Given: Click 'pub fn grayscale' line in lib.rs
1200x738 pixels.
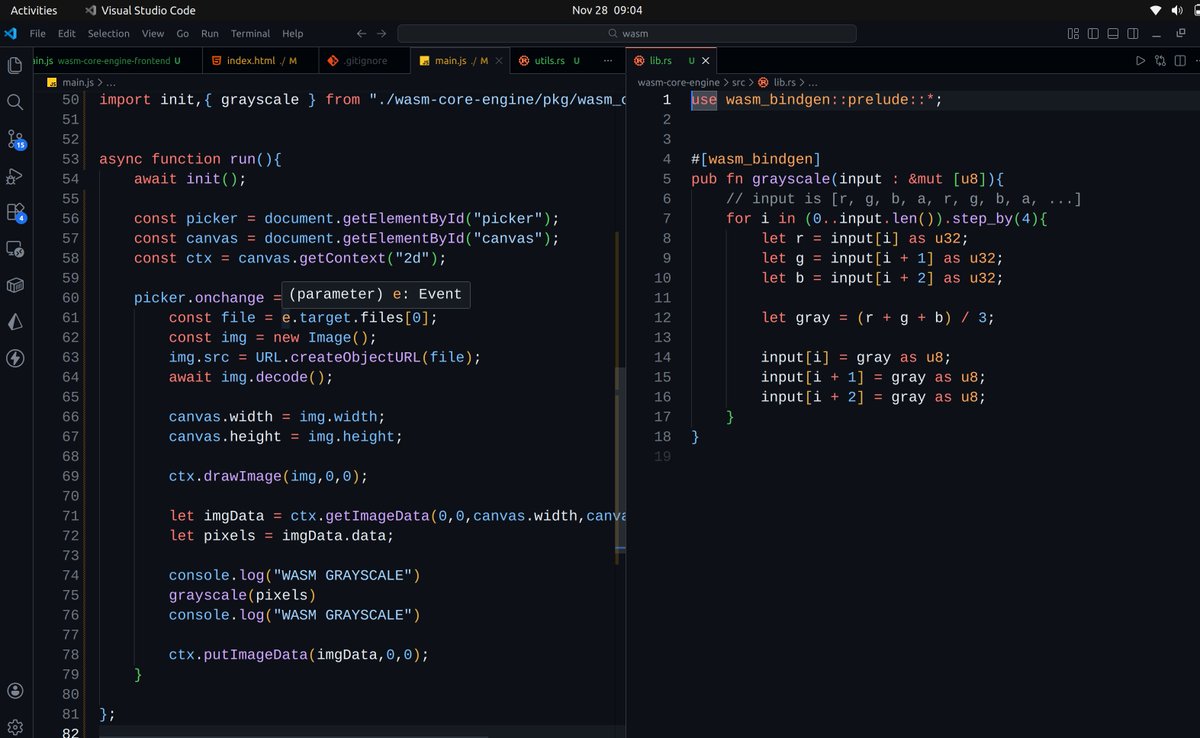Looking at the screenshot, I should pyautogui.click(x=847, y=179).
